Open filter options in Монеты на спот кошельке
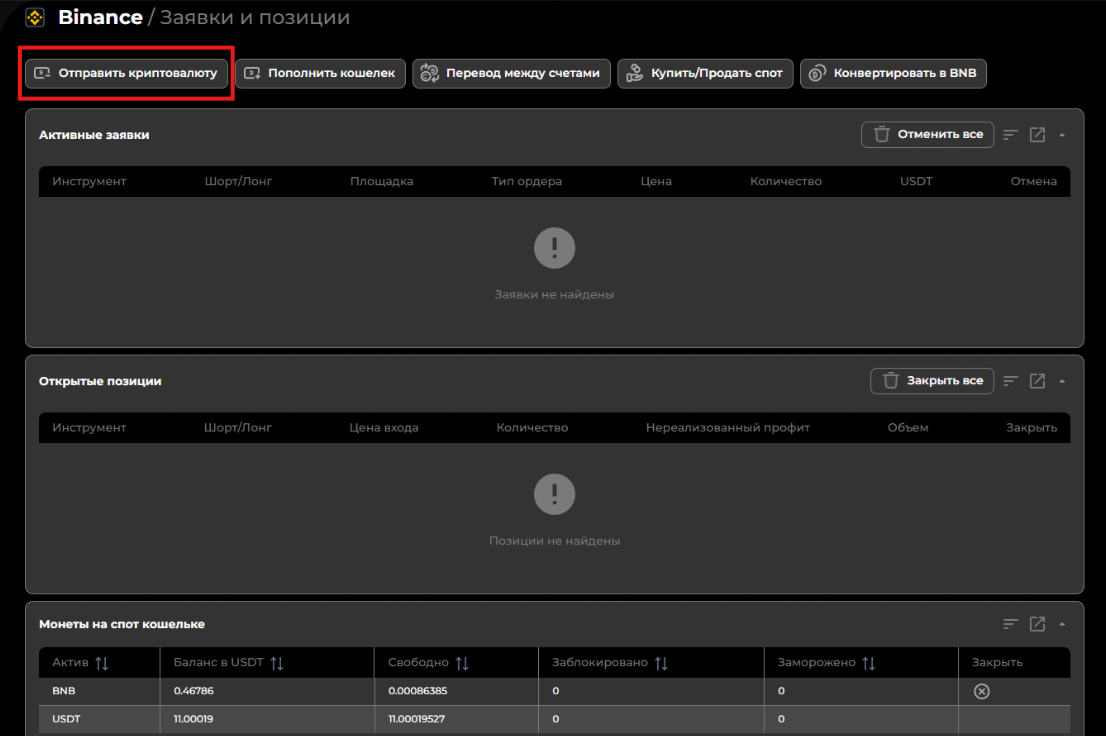 [x=1011, y=624]
